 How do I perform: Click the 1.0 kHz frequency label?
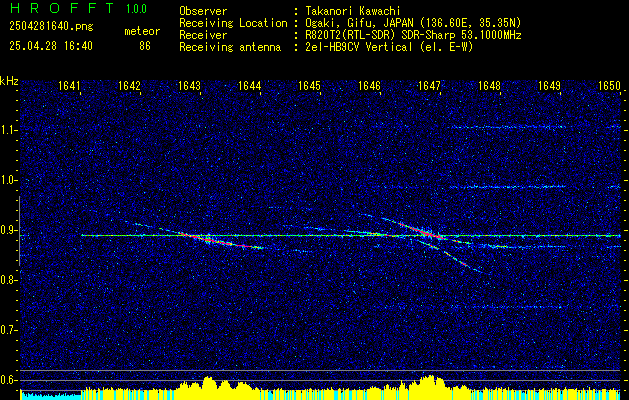coord(9,180)
